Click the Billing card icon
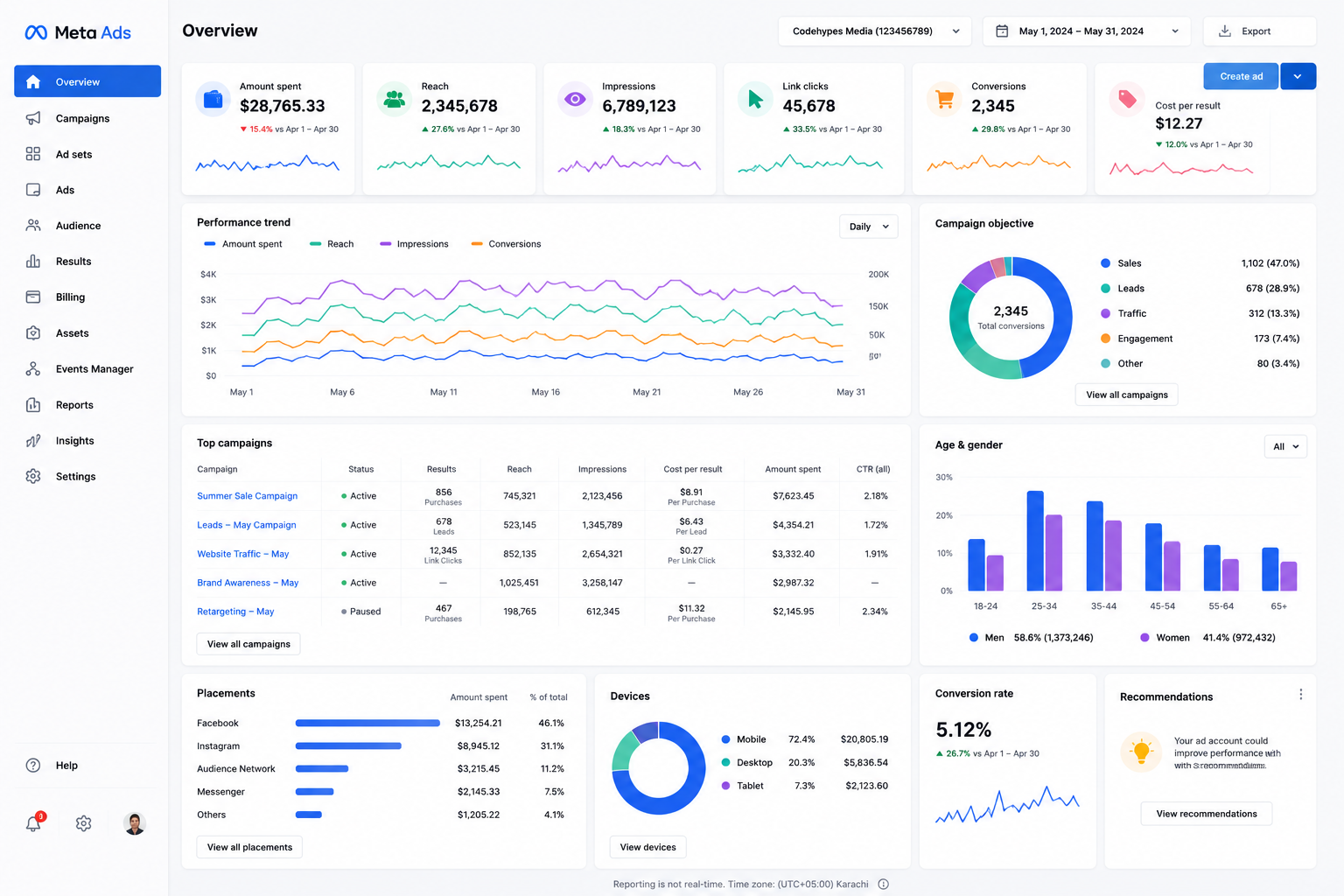1344x896 pixels. (33, 297)
